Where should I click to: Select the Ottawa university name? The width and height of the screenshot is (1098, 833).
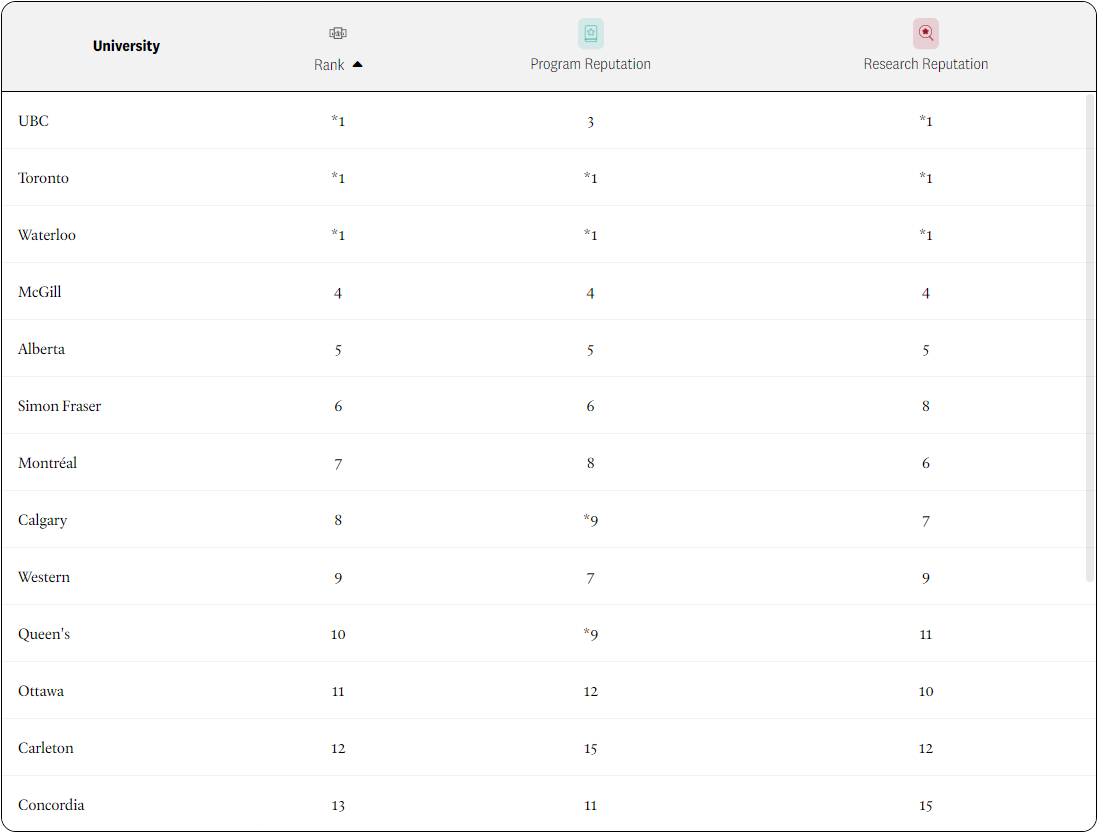pyautogui.click(x=41, y=691)
